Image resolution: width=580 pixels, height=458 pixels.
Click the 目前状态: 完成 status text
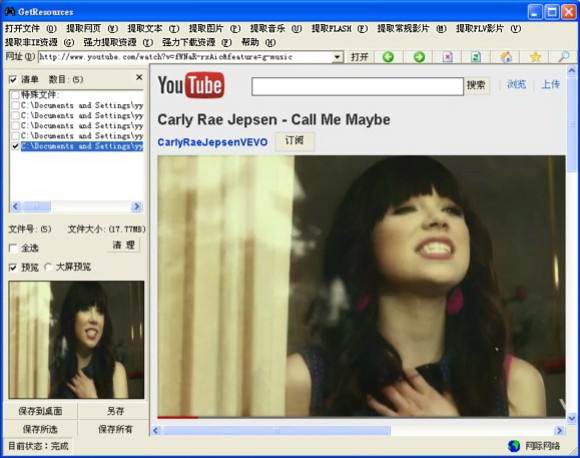point(38,446)
